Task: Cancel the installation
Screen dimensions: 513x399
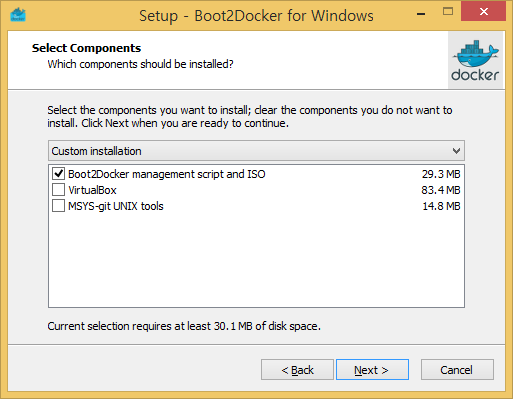Action: (x=457, y=370)
